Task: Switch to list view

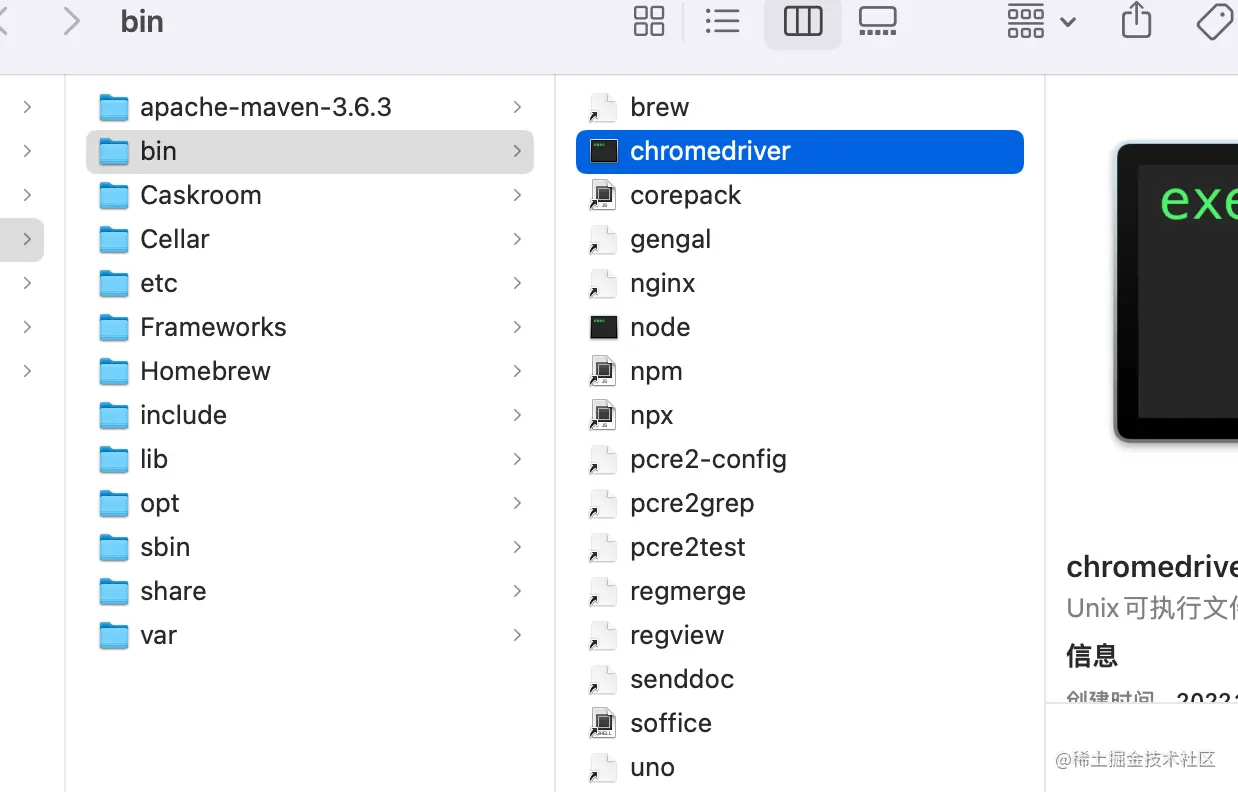Action: [x=722, y=21]
